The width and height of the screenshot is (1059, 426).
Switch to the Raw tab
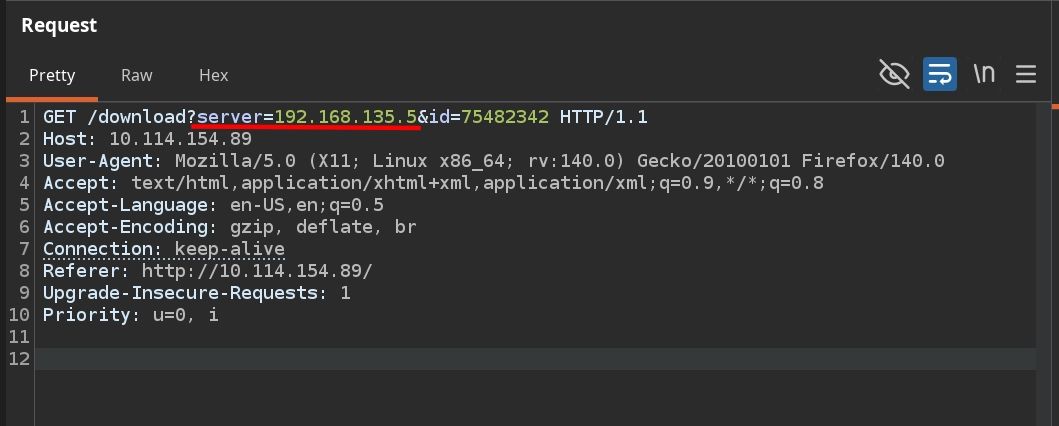137,75
